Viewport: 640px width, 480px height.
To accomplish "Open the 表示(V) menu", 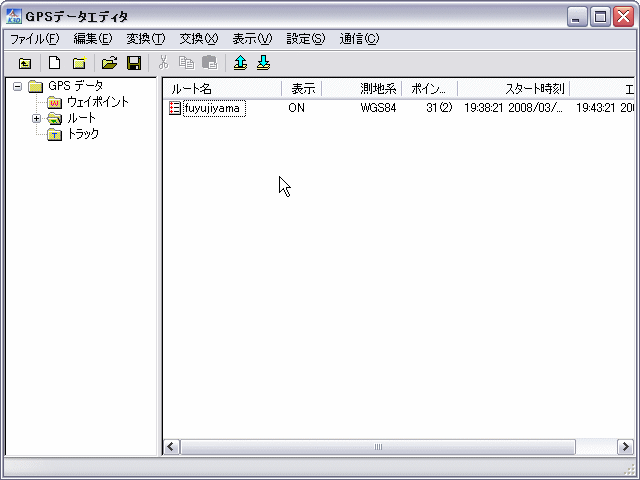I will (x=252, y=39).
